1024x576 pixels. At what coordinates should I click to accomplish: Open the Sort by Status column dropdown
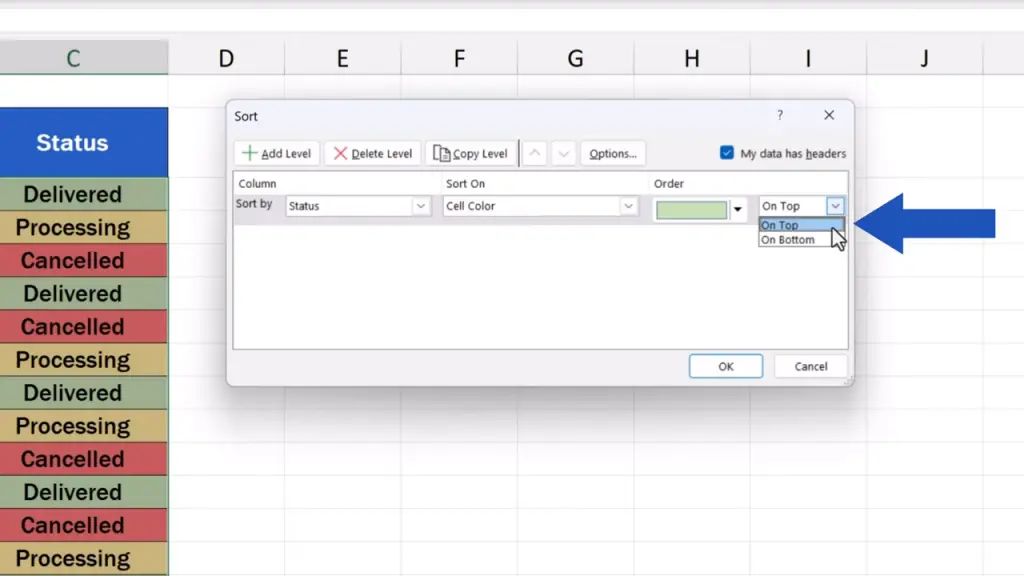421,206
